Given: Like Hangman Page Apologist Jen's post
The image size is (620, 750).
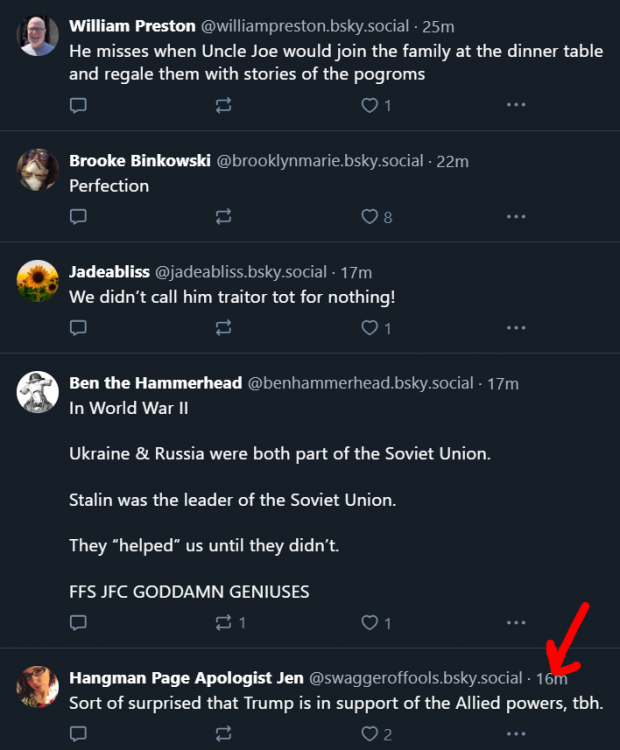Looking at the screenshot, I should (x=369, y=734).
